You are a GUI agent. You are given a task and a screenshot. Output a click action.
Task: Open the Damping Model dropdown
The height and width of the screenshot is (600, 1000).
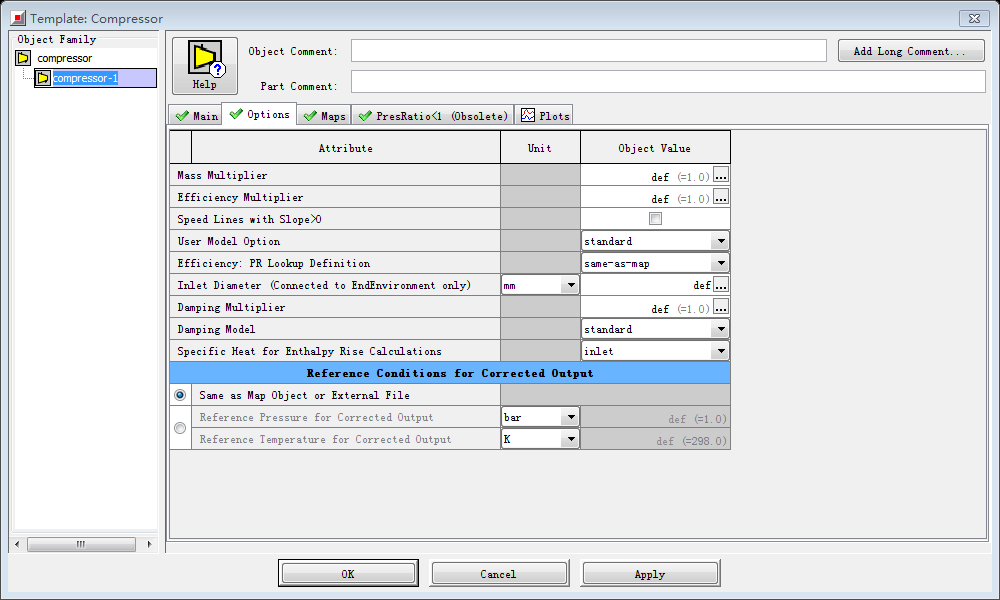point(719,329)
